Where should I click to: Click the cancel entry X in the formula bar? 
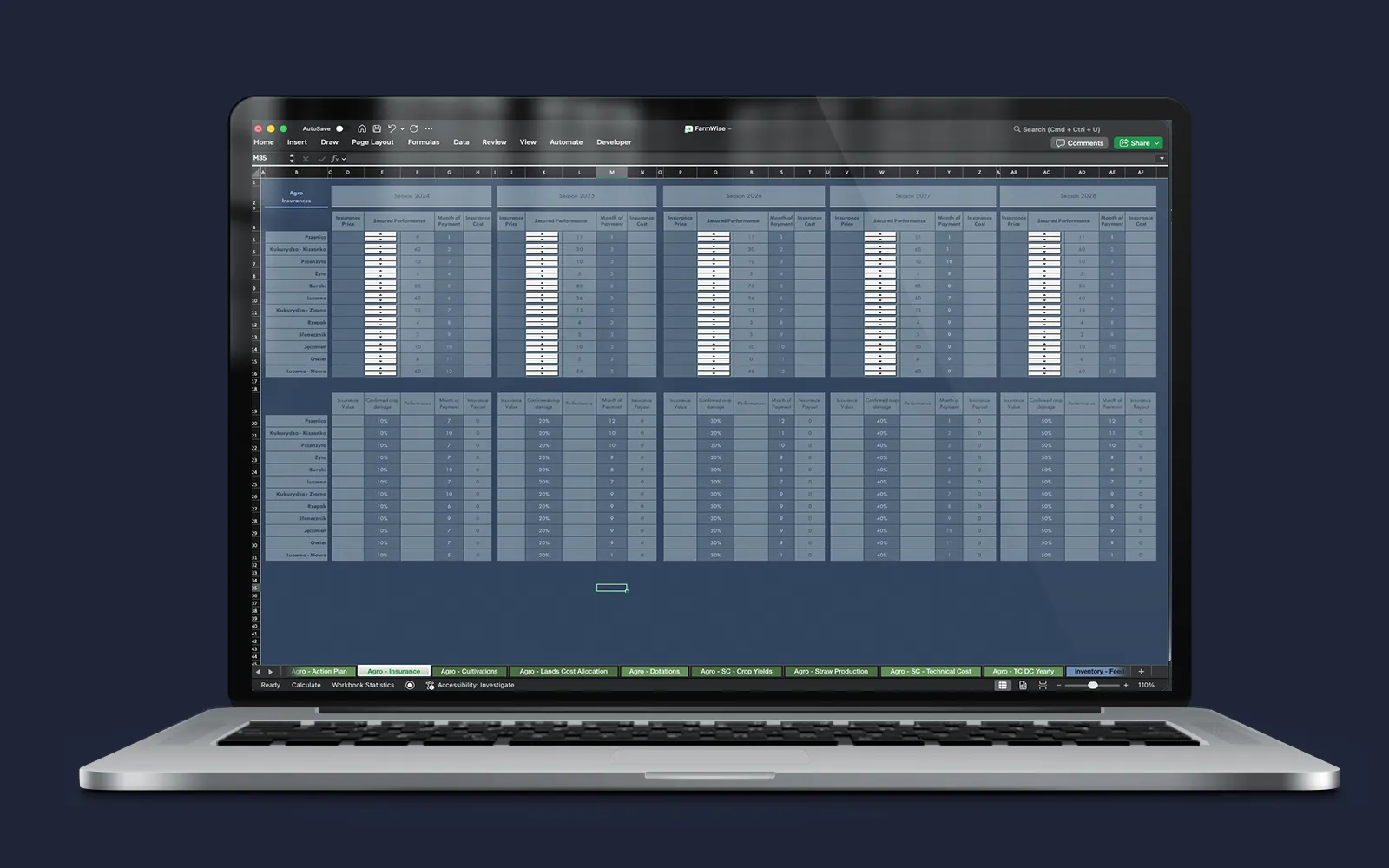point(306,159)
